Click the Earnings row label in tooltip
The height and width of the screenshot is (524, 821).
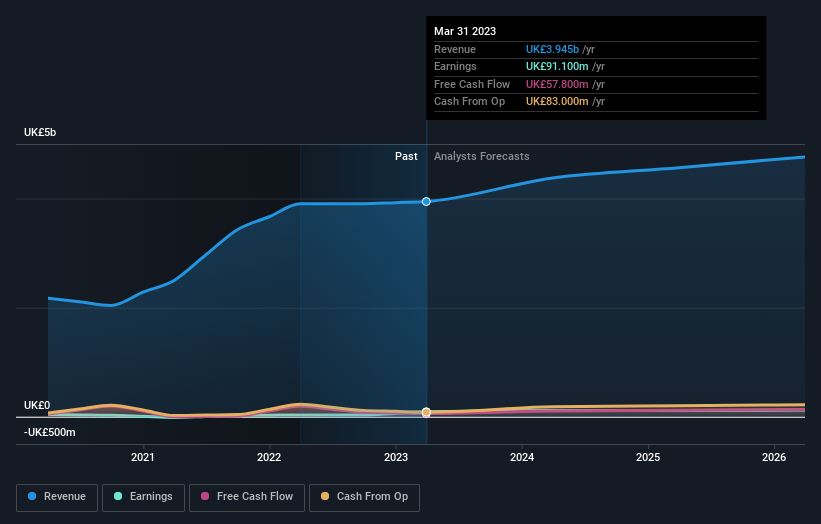click(456, 66)
